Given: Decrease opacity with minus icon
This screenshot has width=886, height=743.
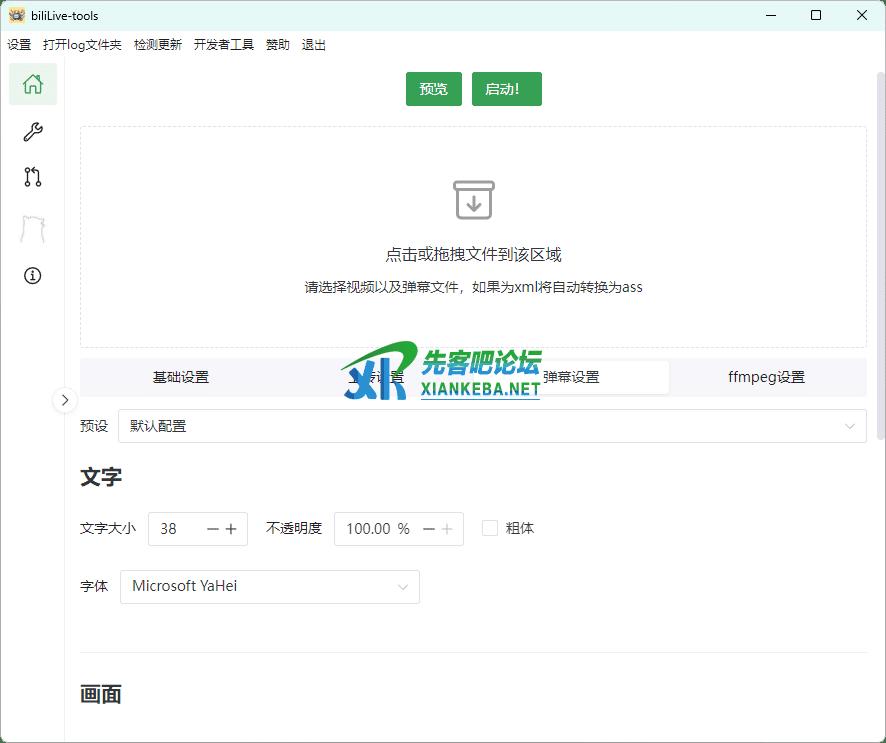Looking at the screenshot, I should tap(429, 529).
